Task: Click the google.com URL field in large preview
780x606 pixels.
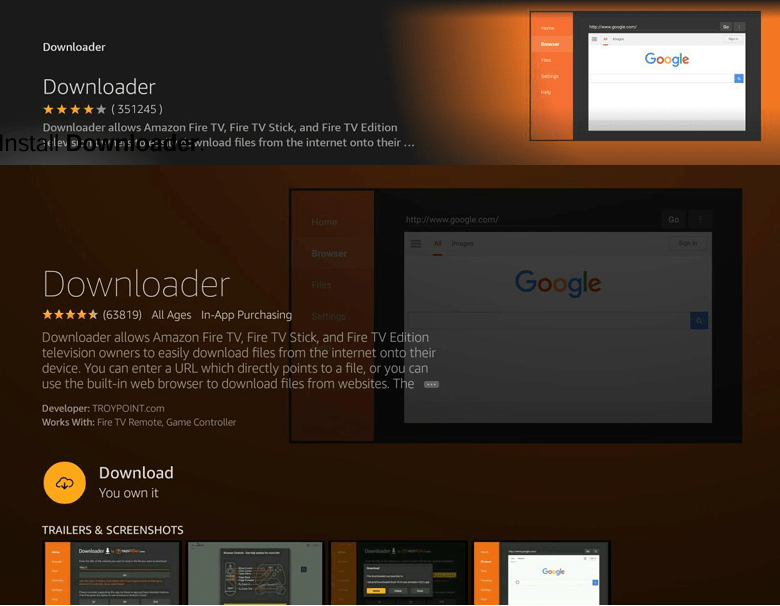Action: click(530, 219)
